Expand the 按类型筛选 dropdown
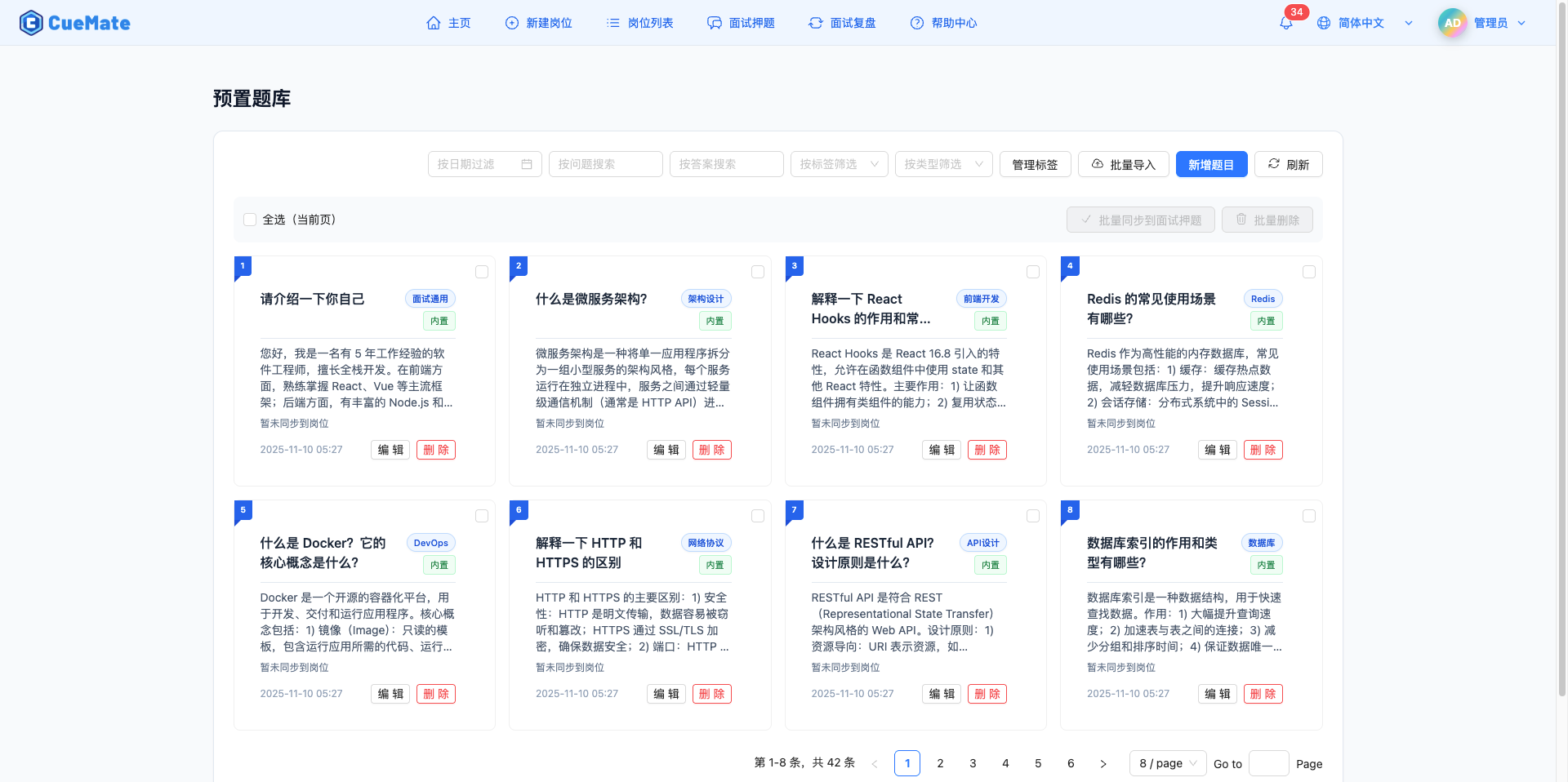The width and height of the screenshot is (1568, 782). tap(942, 164)
